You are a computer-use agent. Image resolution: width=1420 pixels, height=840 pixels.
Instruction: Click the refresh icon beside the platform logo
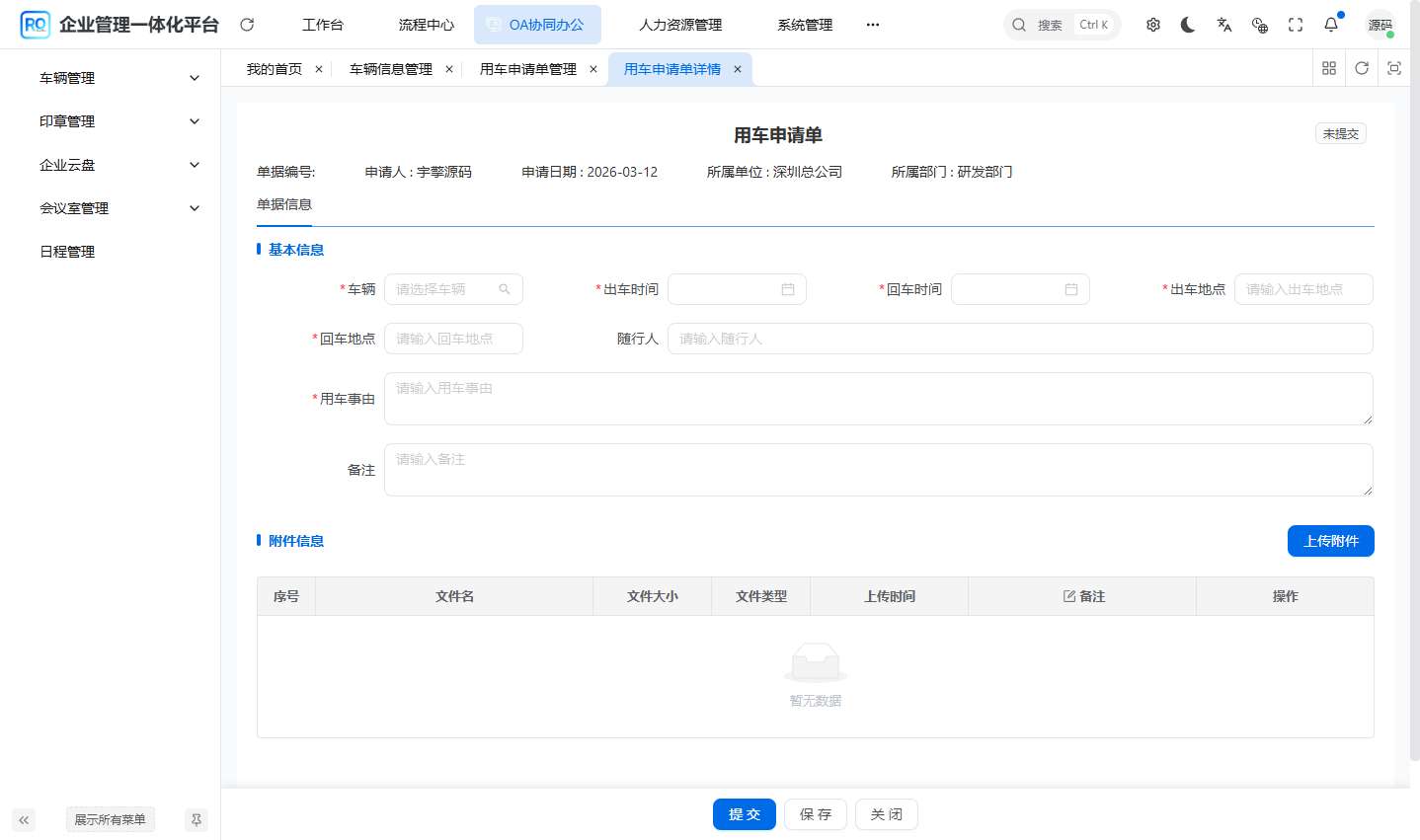[x=246, y=24]
